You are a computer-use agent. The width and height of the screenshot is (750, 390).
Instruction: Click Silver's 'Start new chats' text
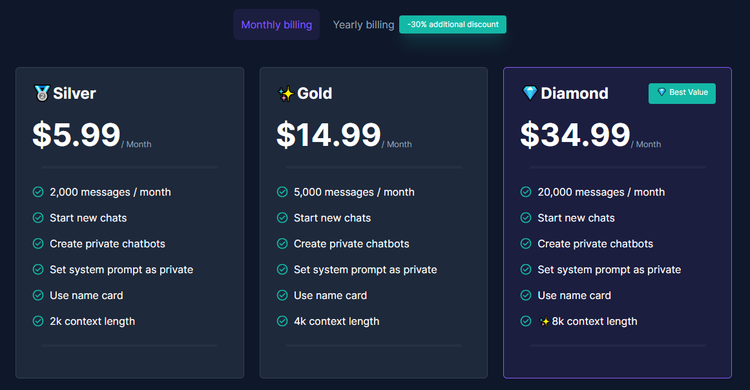point(88,218)
